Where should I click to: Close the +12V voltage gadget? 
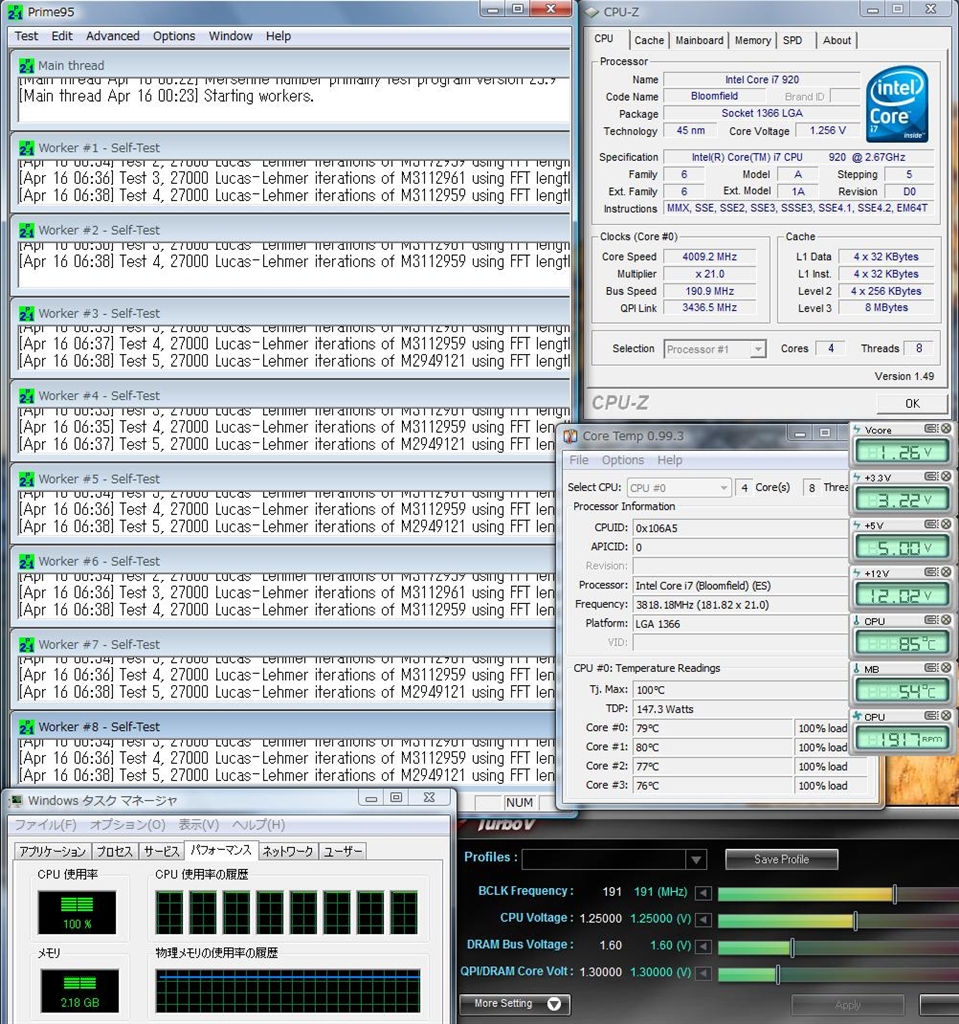pos(946,573)
